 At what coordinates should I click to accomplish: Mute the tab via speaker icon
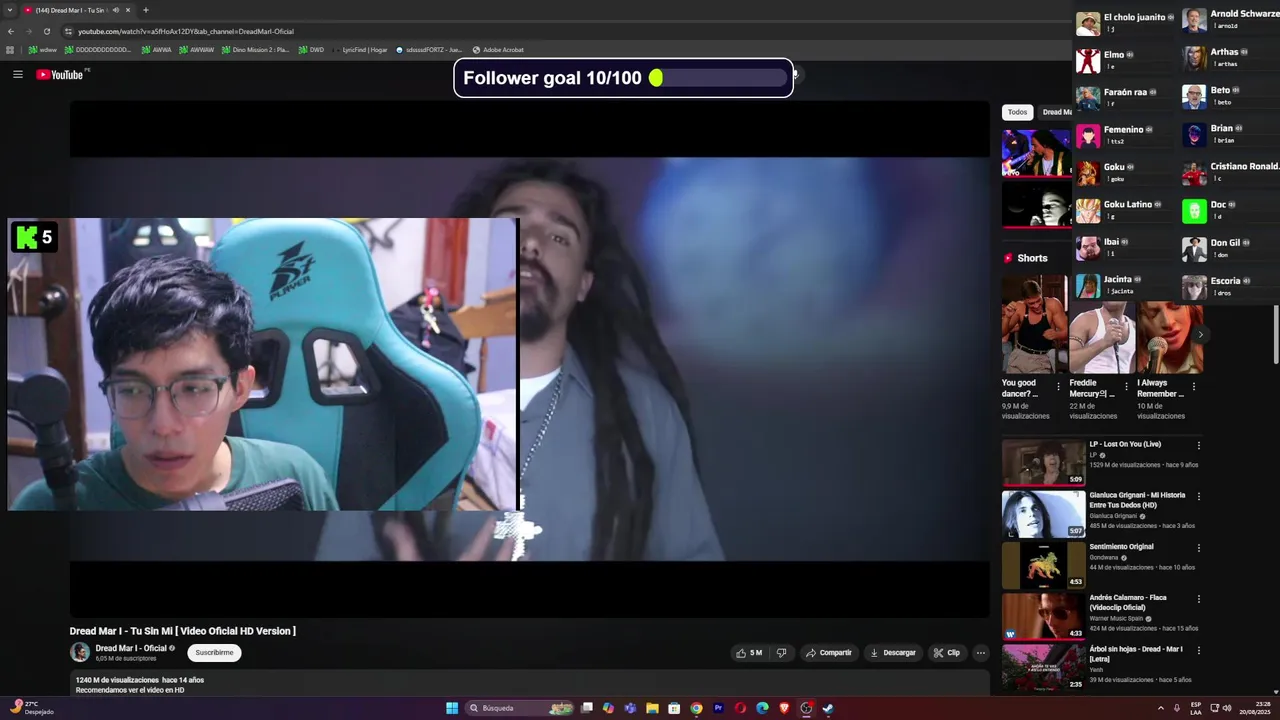[116, 10]
